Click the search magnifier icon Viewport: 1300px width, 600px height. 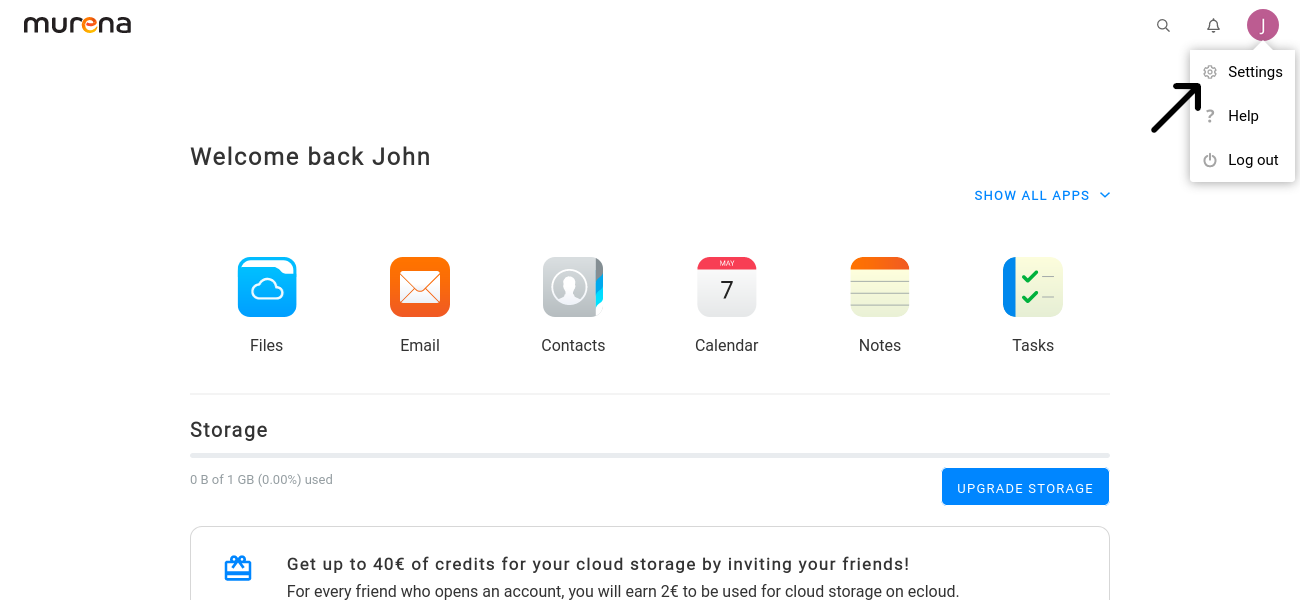[x=1163, y=25]
